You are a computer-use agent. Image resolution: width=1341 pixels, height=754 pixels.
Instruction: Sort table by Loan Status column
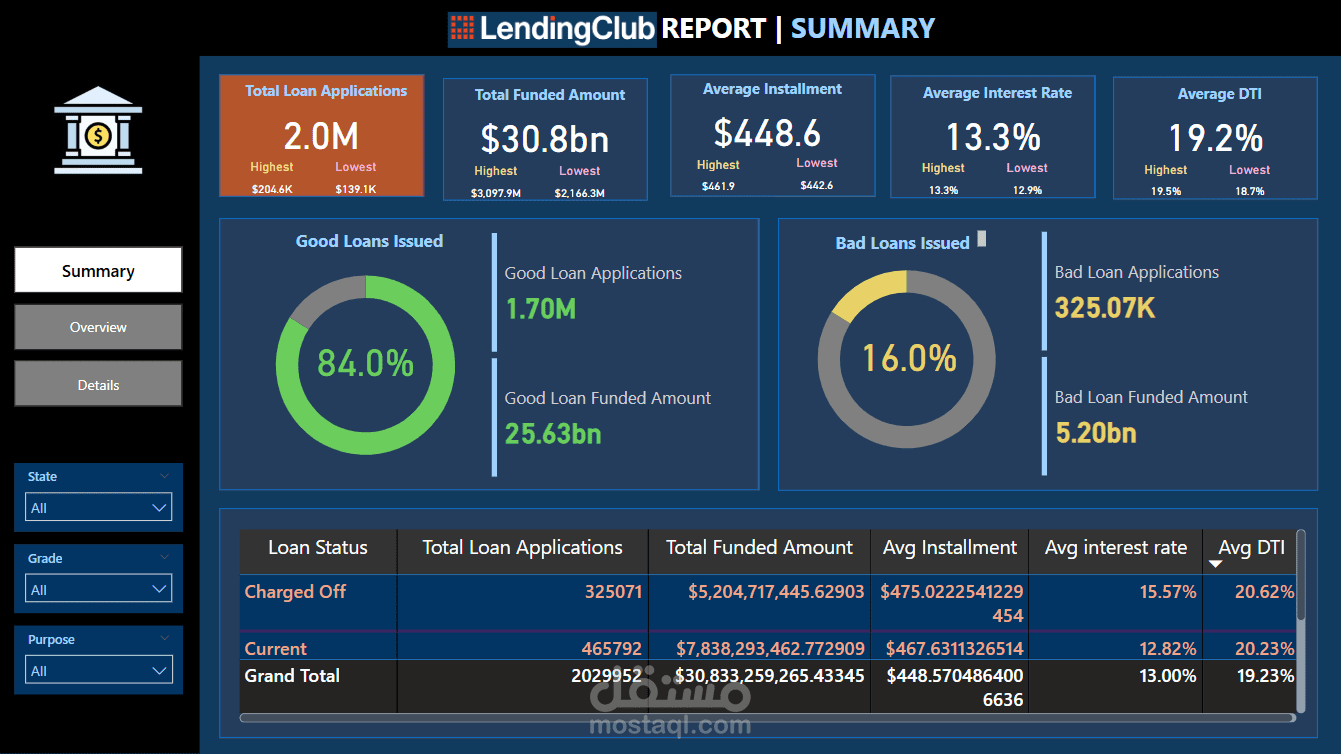point(318,548)
